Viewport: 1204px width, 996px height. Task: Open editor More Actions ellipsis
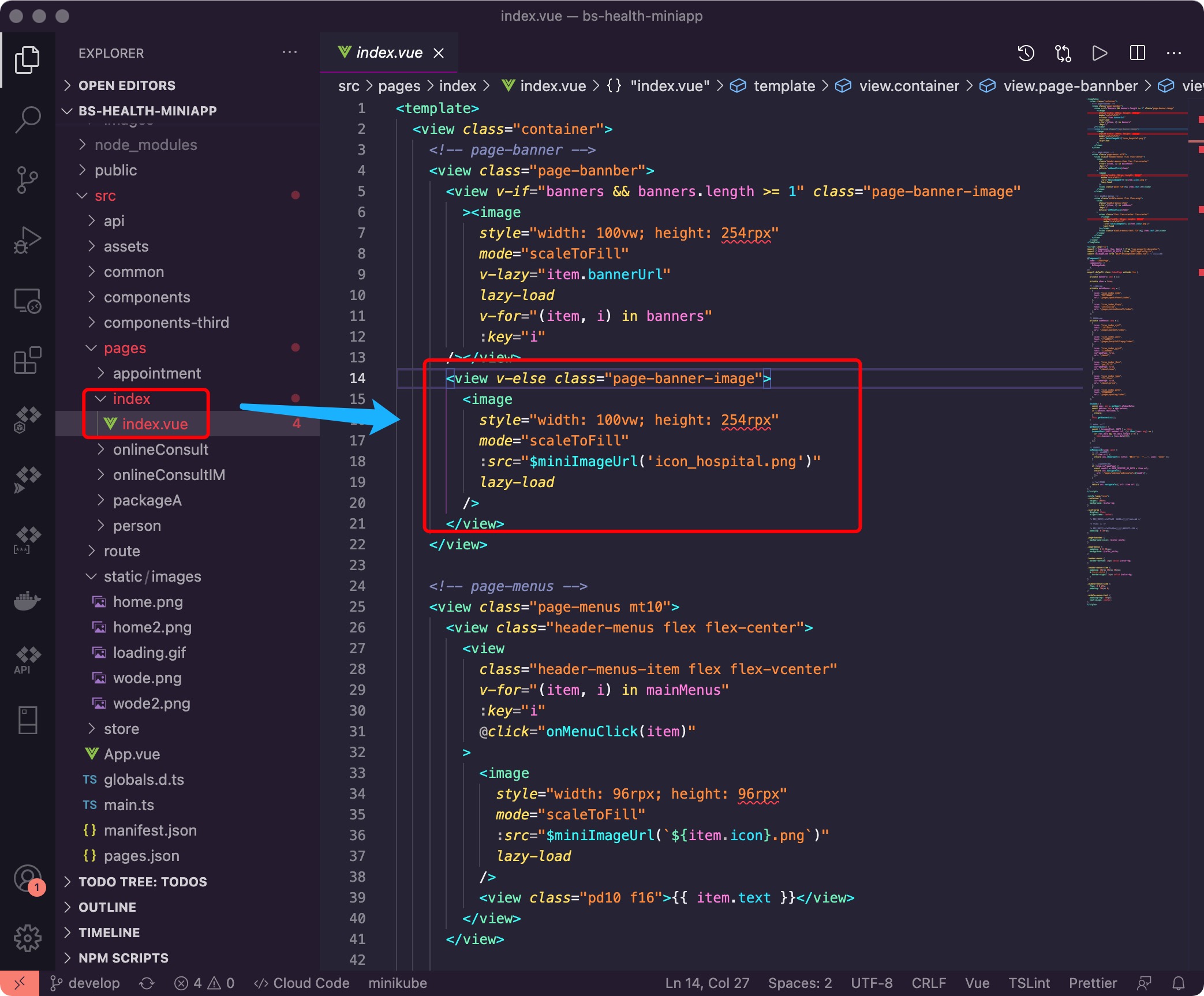pyautogui.click(x=1174, y=53)
